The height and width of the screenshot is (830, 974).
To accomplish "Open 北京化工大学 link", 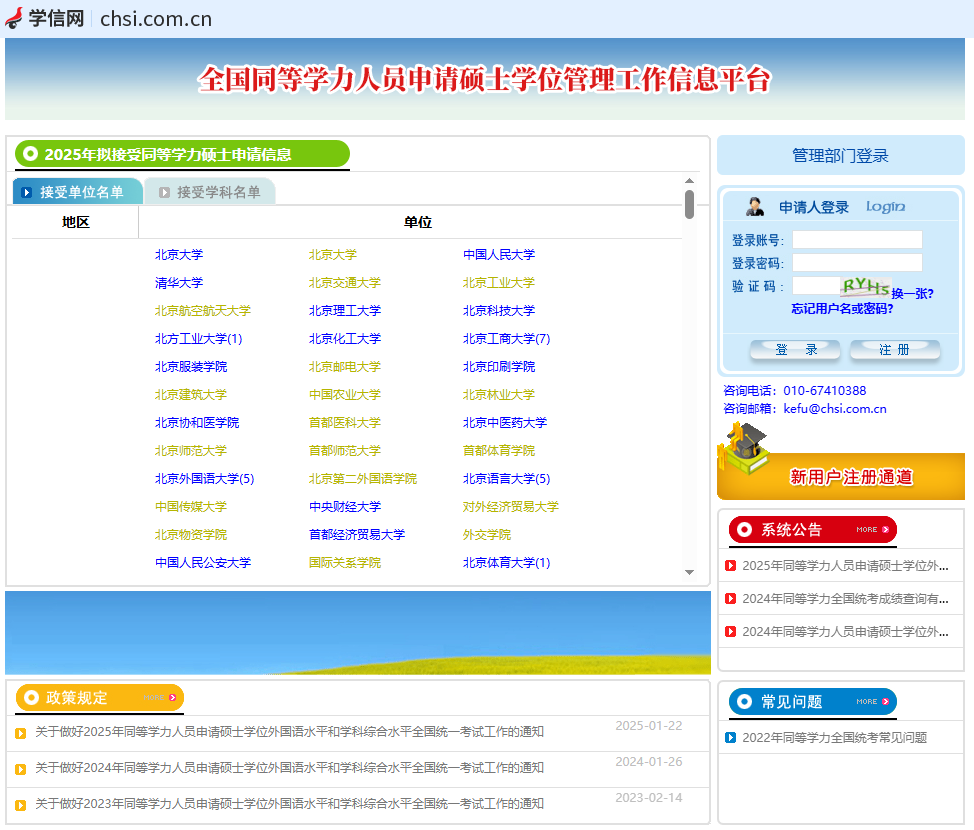I will (x=345, y=339).
